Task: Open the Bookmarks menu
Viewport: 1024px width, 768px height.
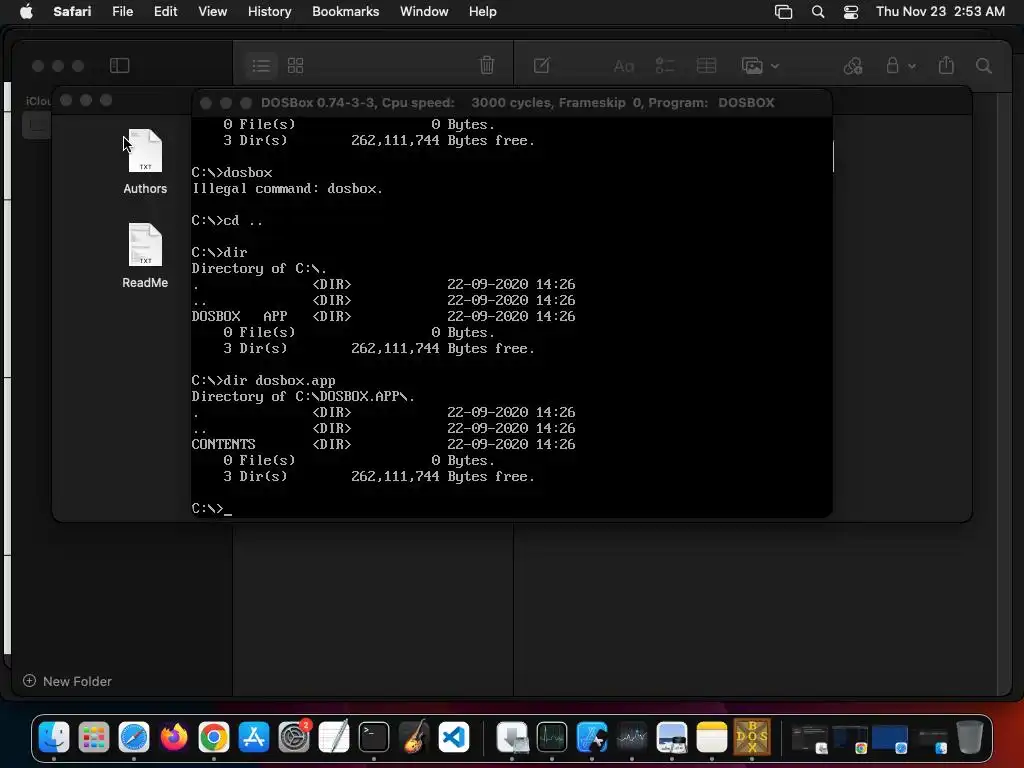Action: coord(345,11)
